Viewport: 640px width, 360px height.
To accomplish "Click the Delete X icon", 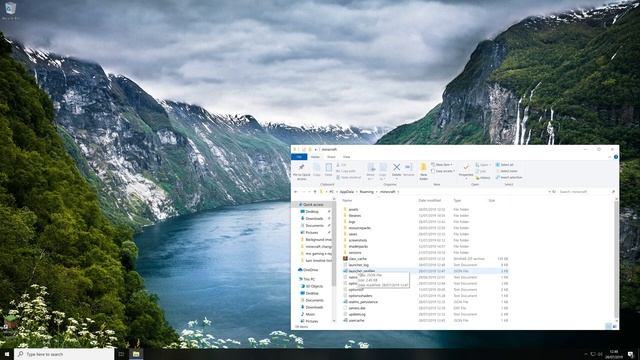I will tap(396, 167).
